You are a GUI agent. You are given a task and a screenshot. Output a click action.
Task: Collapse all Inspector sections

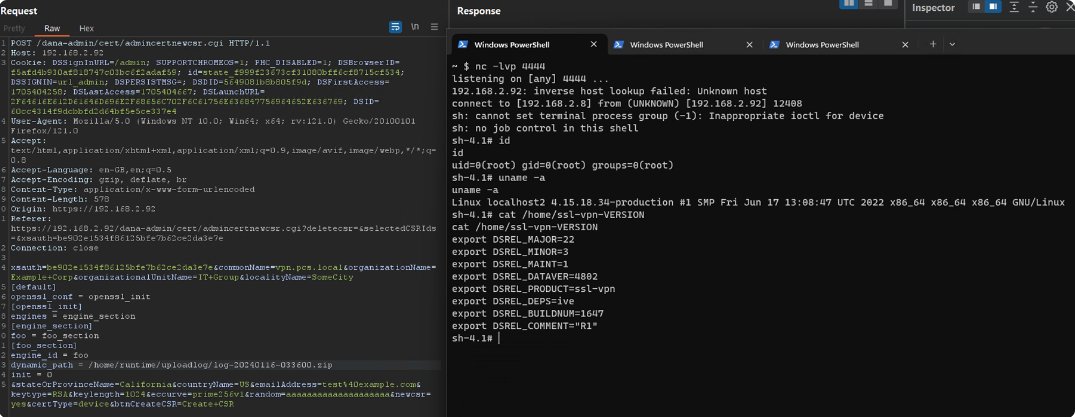pos(1033,7)
